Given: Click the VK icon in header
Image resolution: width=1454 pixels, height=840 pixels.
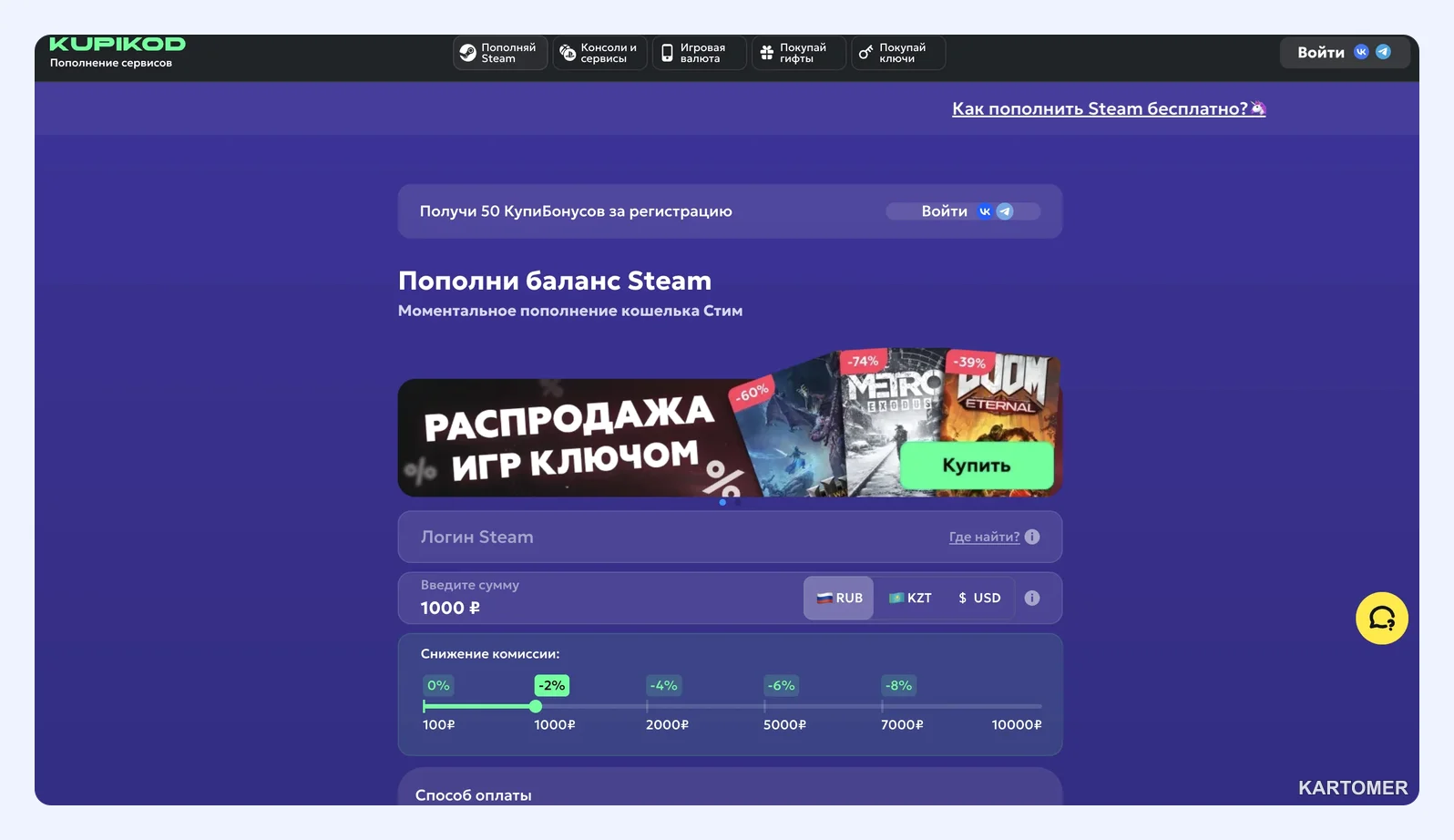Looking at the screenshot, I should pyautogui.click(x=1361, y=52).
